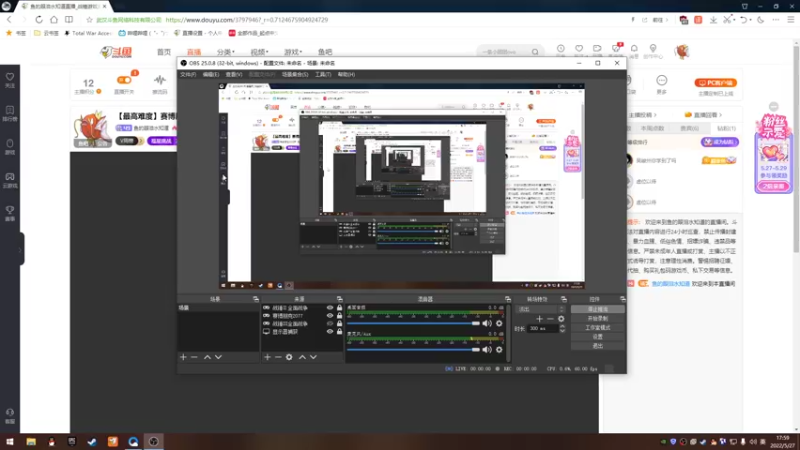Remove selected source with minus icon

(x=278, y=357)
